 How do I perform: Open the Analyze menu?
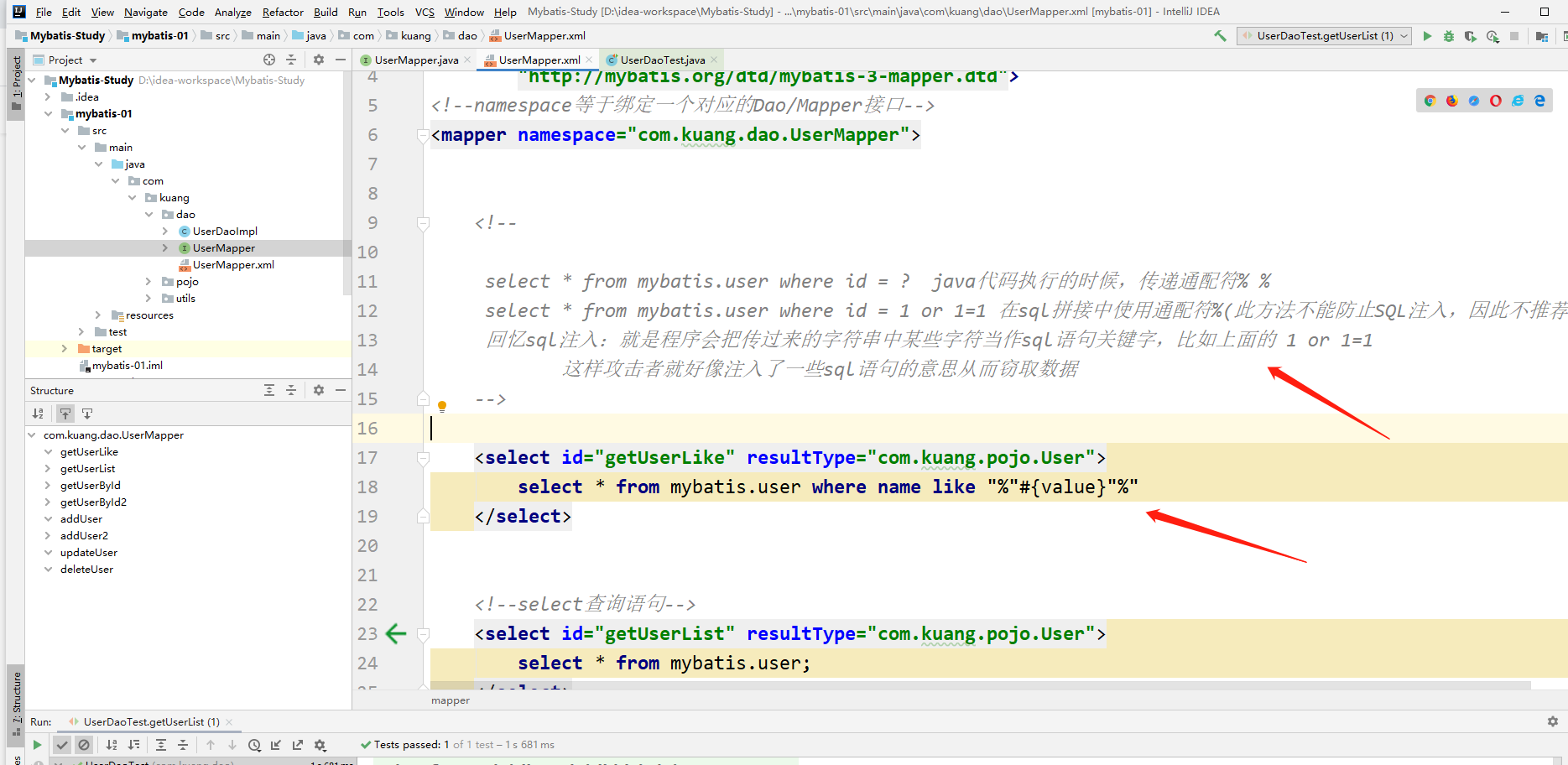(x=233, y=12)
